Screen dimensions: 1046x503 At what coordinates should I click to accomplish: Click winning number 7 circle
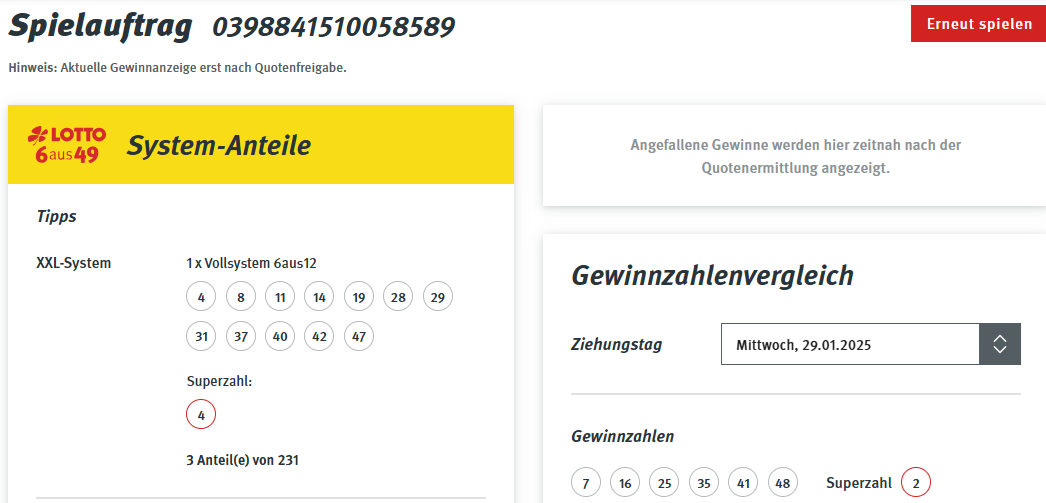pyautogui.click(x=586, y=483)
